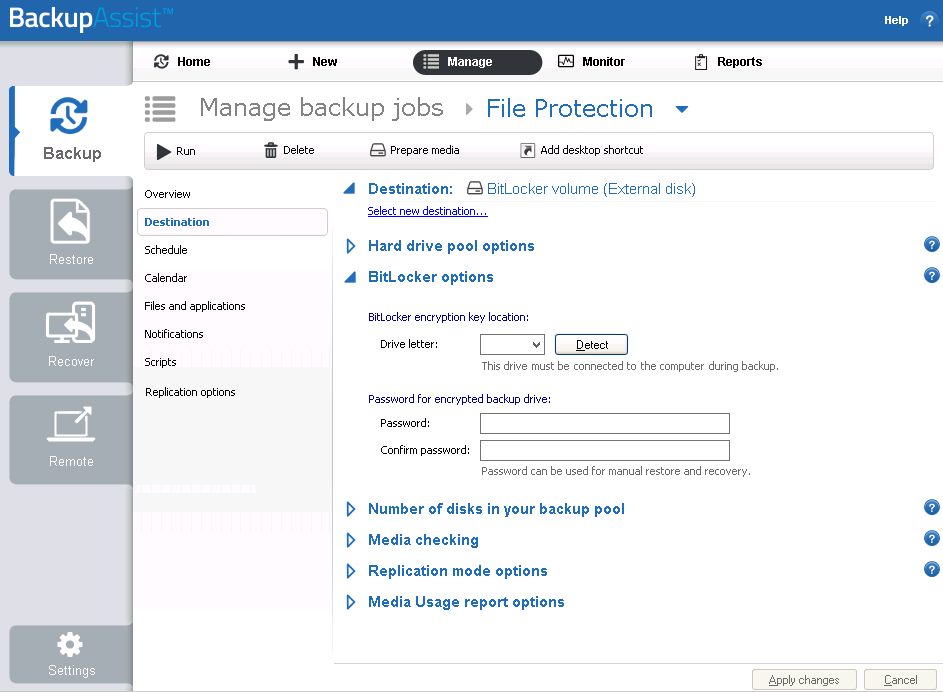
Task: Open the Drive letter dropdown
Action: point(536,345)
